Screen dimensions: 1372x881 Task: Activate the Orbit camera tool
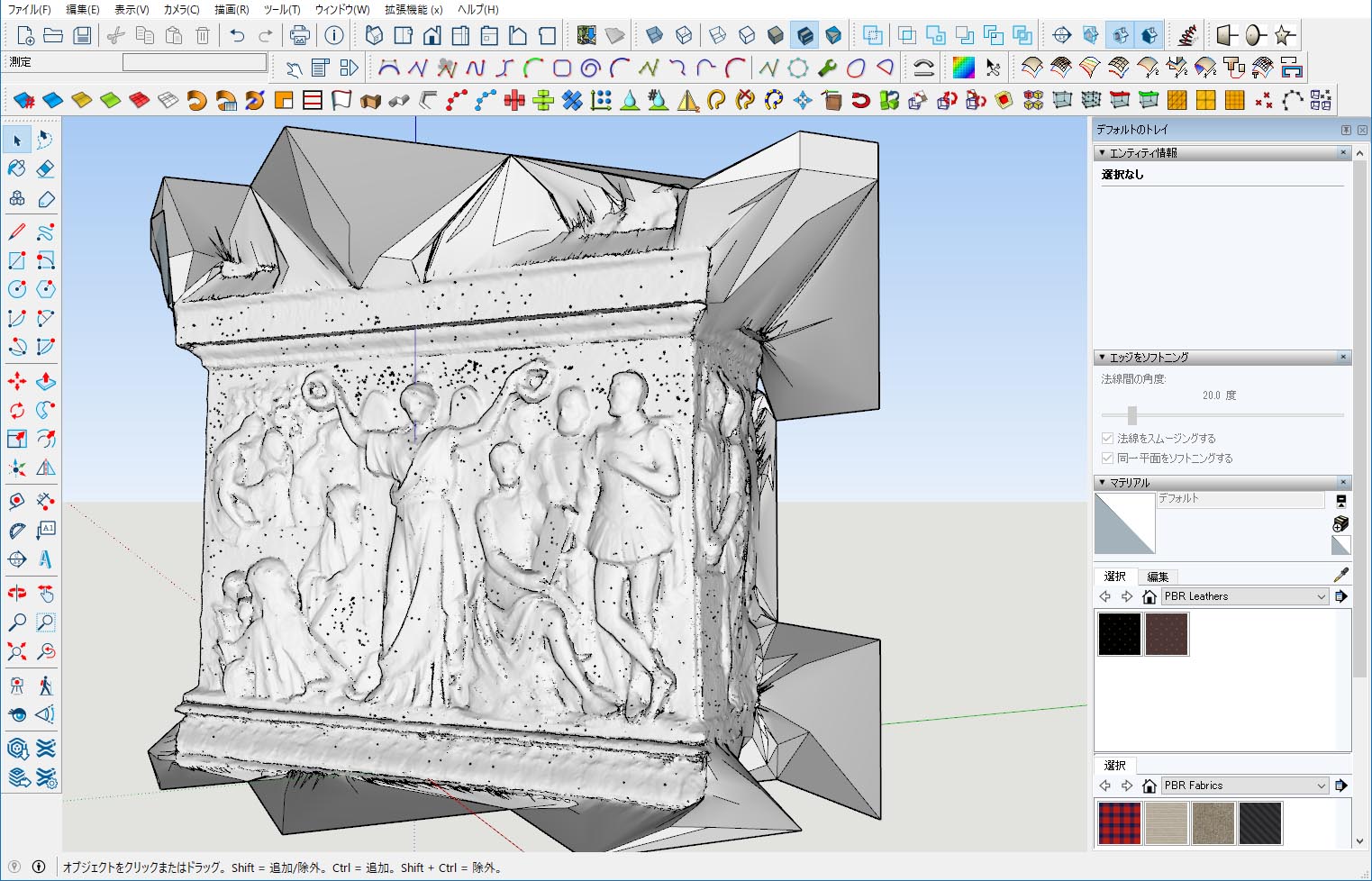click(x=16, y=593)
